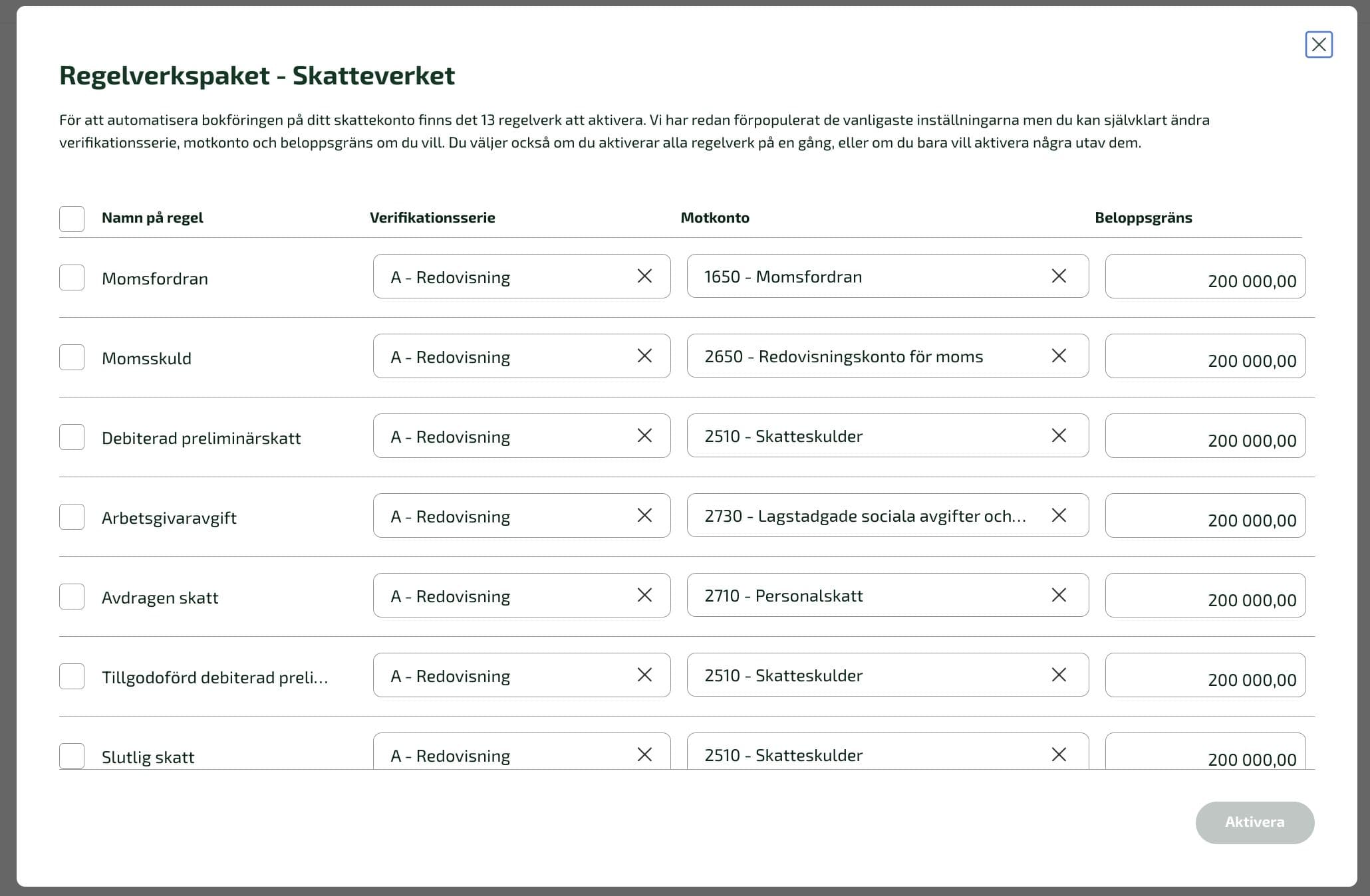
Task: Edit Beloppsgräns for Tillgodoförd debiterad preli…
Action: [x=1205, y=675]
